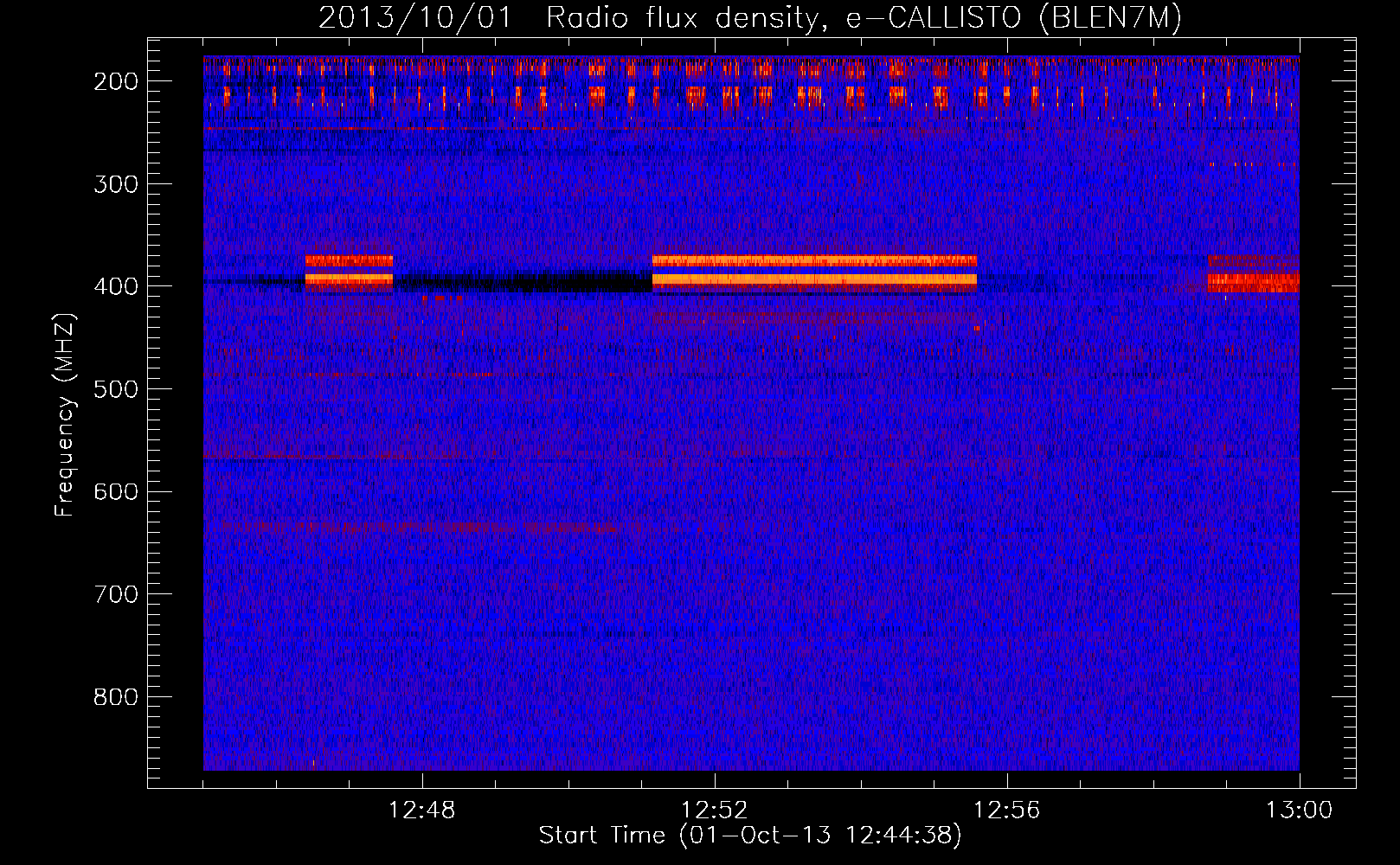Viewport: 1400px width, 865px height.
Task: Click the 600 frequency tick label
Action: 115,491
